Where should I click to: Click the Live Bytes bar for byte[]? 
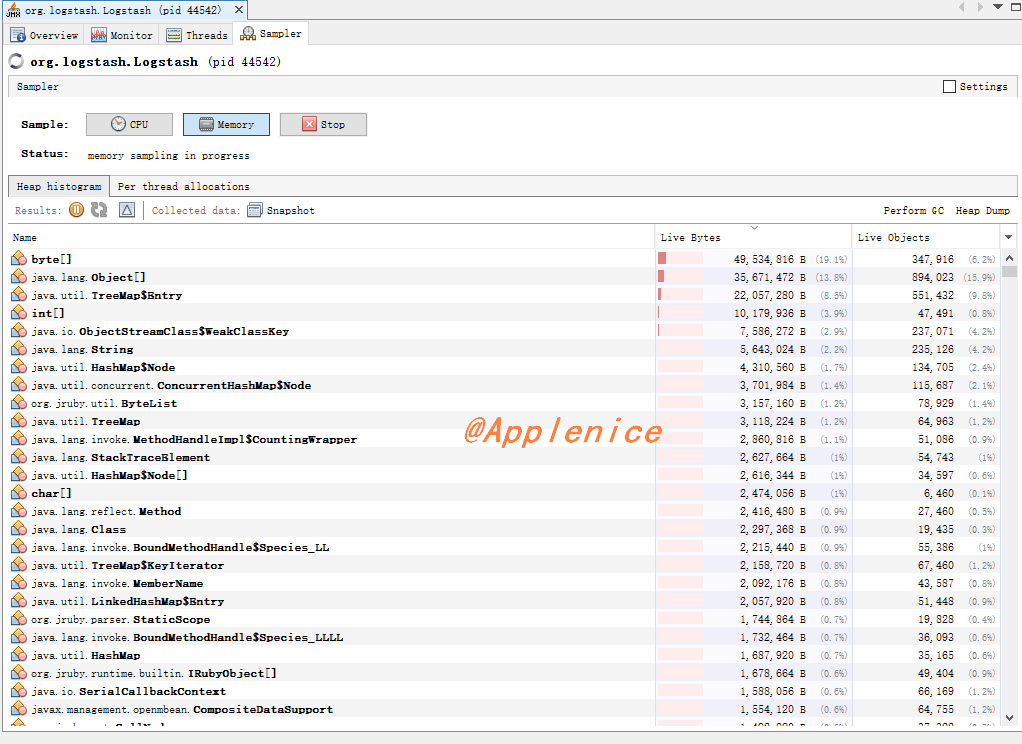(x=680, y=259)
